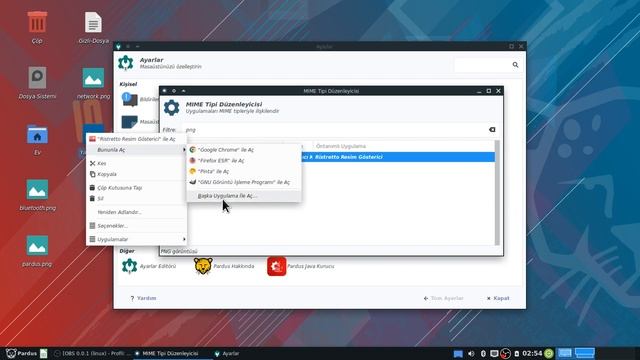Click the MIME Tipi Düzenleyicisi gear icon

[171, 108]
